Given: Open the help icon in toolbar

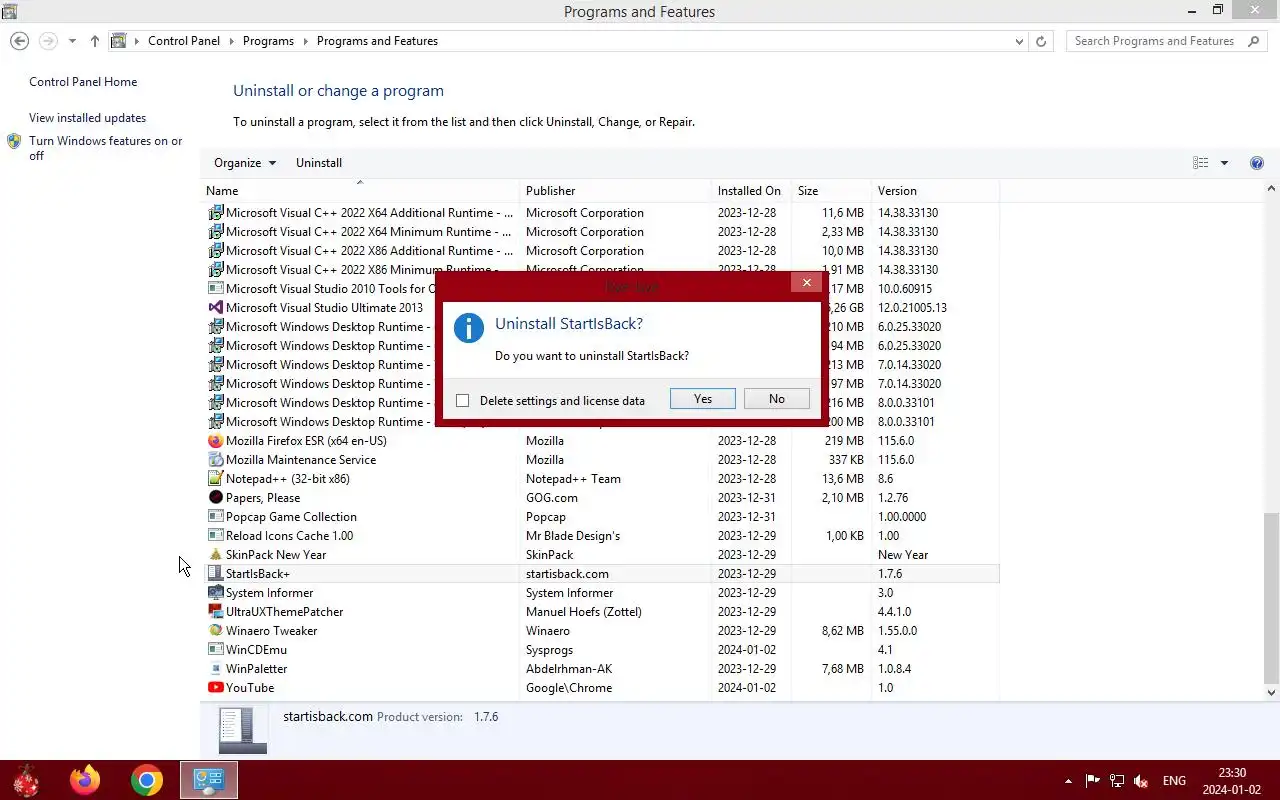Looking at the screenshot, I should (1257, 163).
